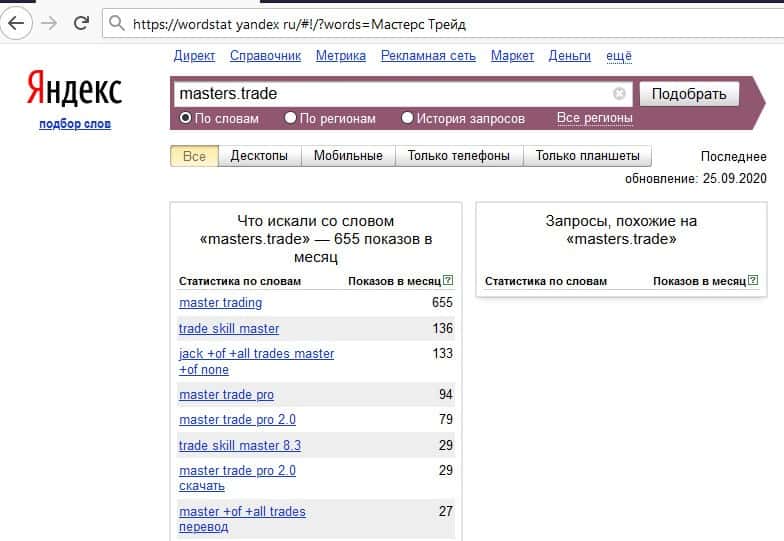The width and height of the screenshot is (784, 541).
Task: Open jack +of +all trades master query
Action: coord(256,362)
